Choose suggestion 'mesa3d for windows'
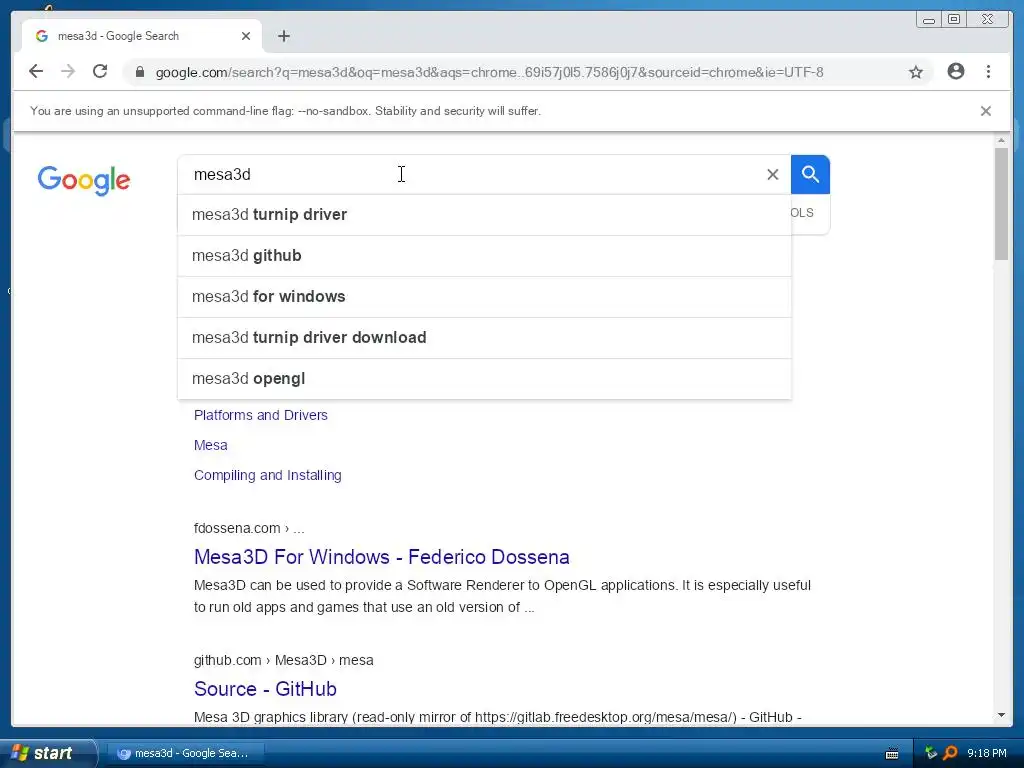The image size is (1024, 768). tap(484, 297)
